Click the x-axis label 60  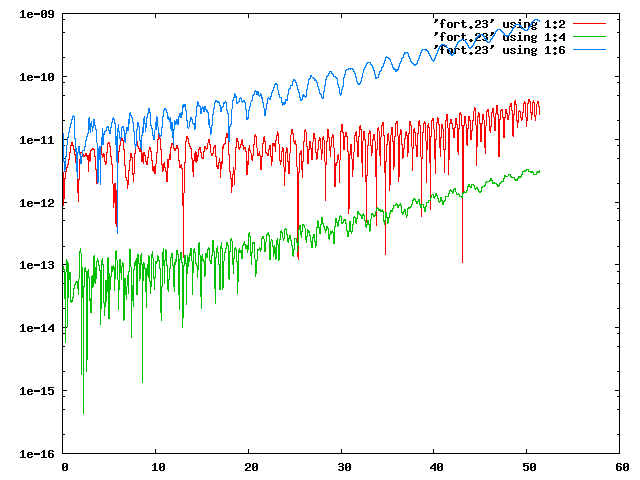(x=622, y=467)
